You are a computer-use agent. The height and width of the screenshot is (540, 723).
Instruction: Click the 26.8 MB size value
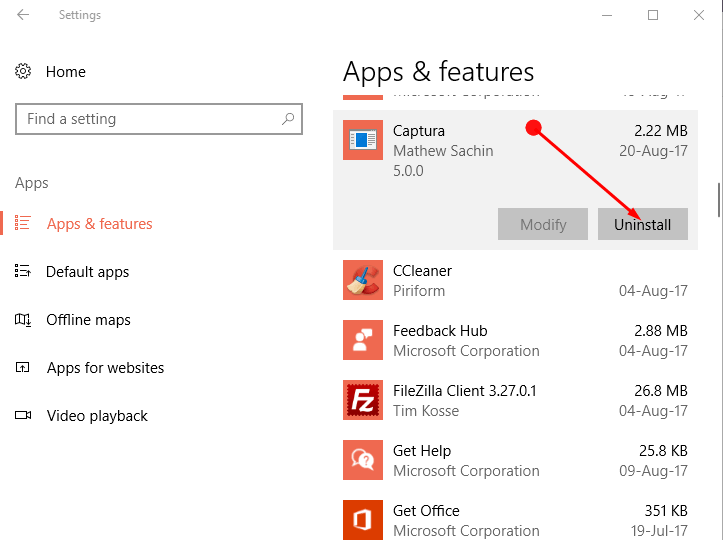pyautogui.click(x=661, y=391)
